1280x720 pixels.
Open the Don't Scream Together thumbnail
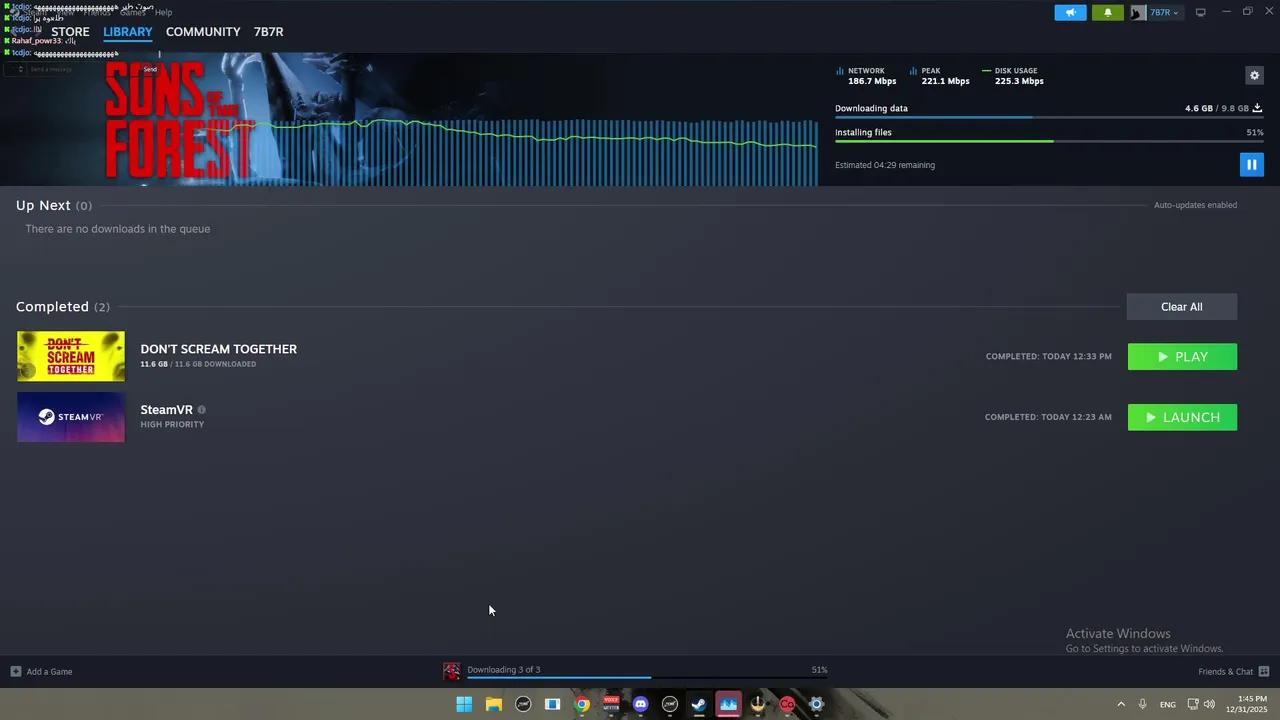point(71,356)
